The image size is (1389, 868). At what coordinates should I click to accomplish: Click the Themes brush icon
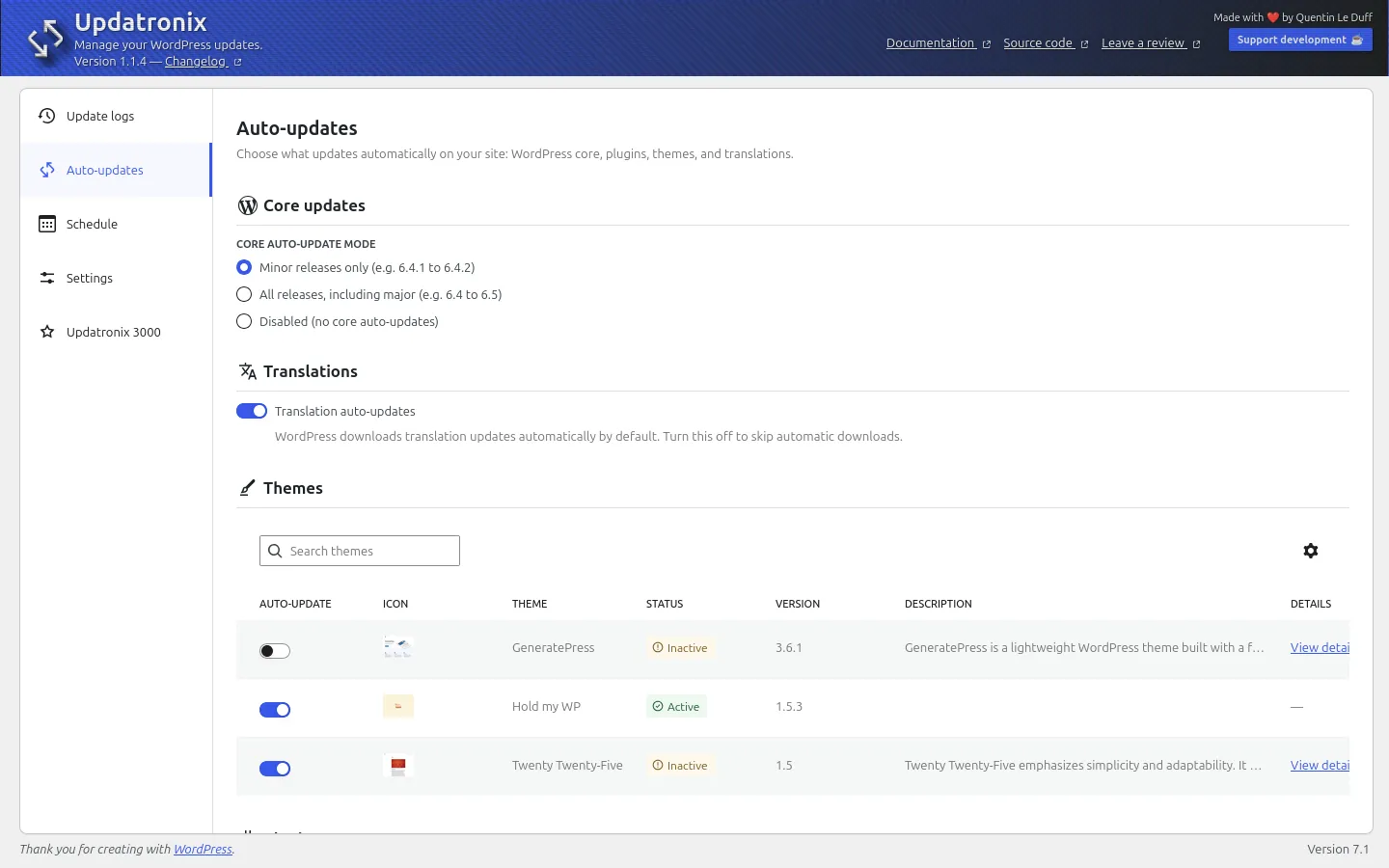pos(248,488)
